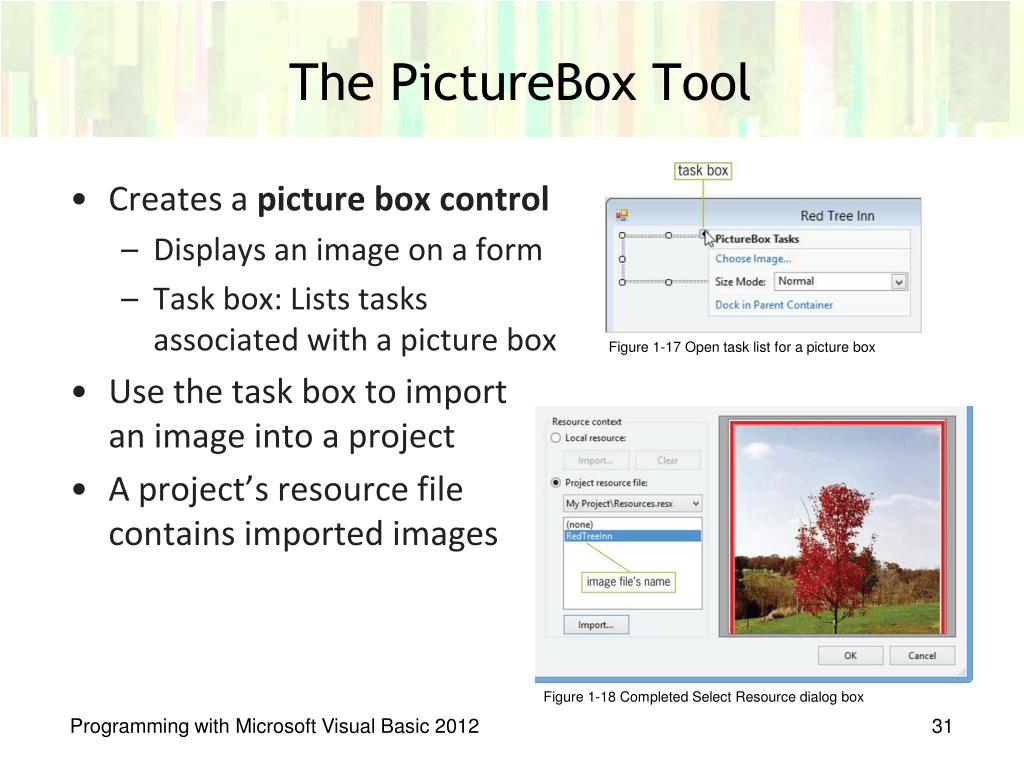Click Dock in Parent Container link
Image resolution: width=1024 pixels, height=768 pixels.
[774, 305]
